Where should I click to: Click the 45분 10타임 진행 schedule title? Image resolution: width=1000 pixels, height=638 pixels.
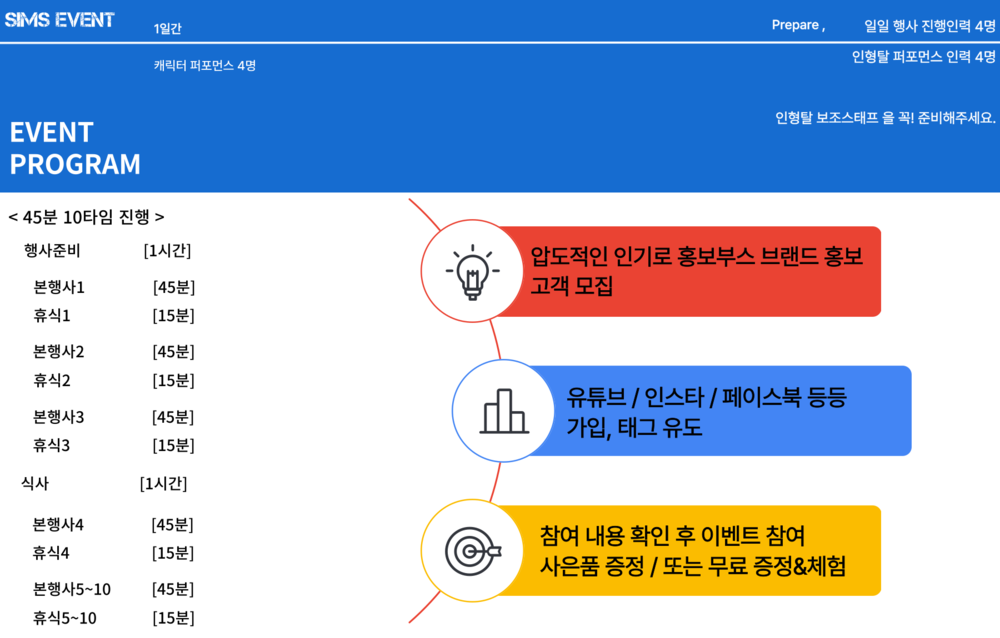pos(86,217)
